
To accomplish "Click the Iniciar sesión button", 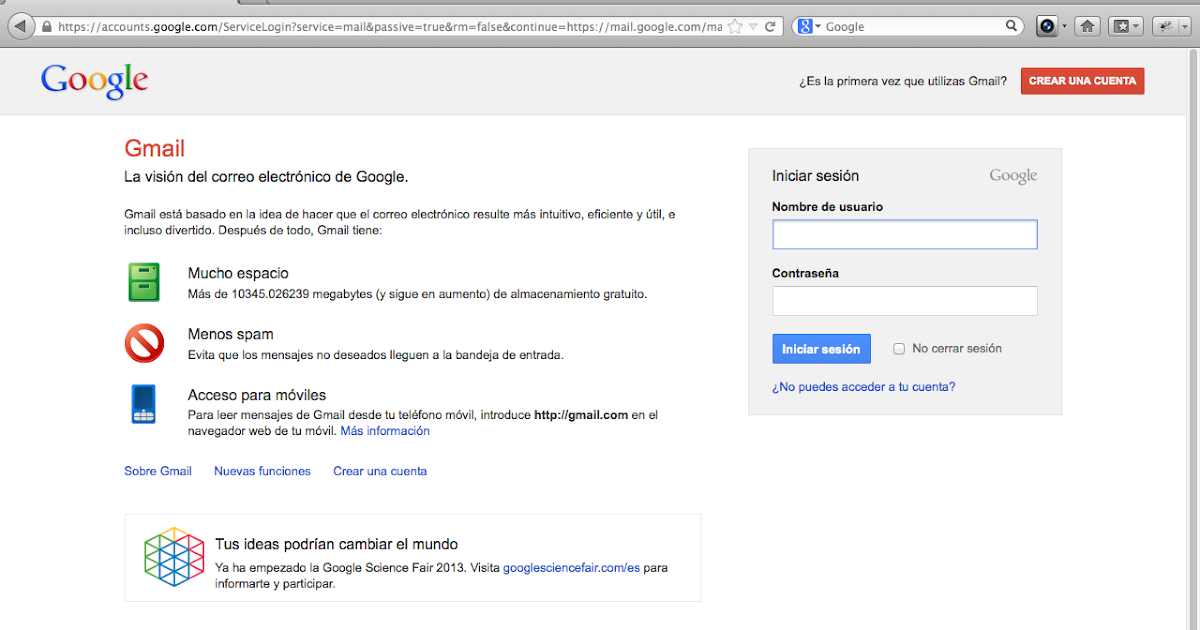I will pos(821,349).
